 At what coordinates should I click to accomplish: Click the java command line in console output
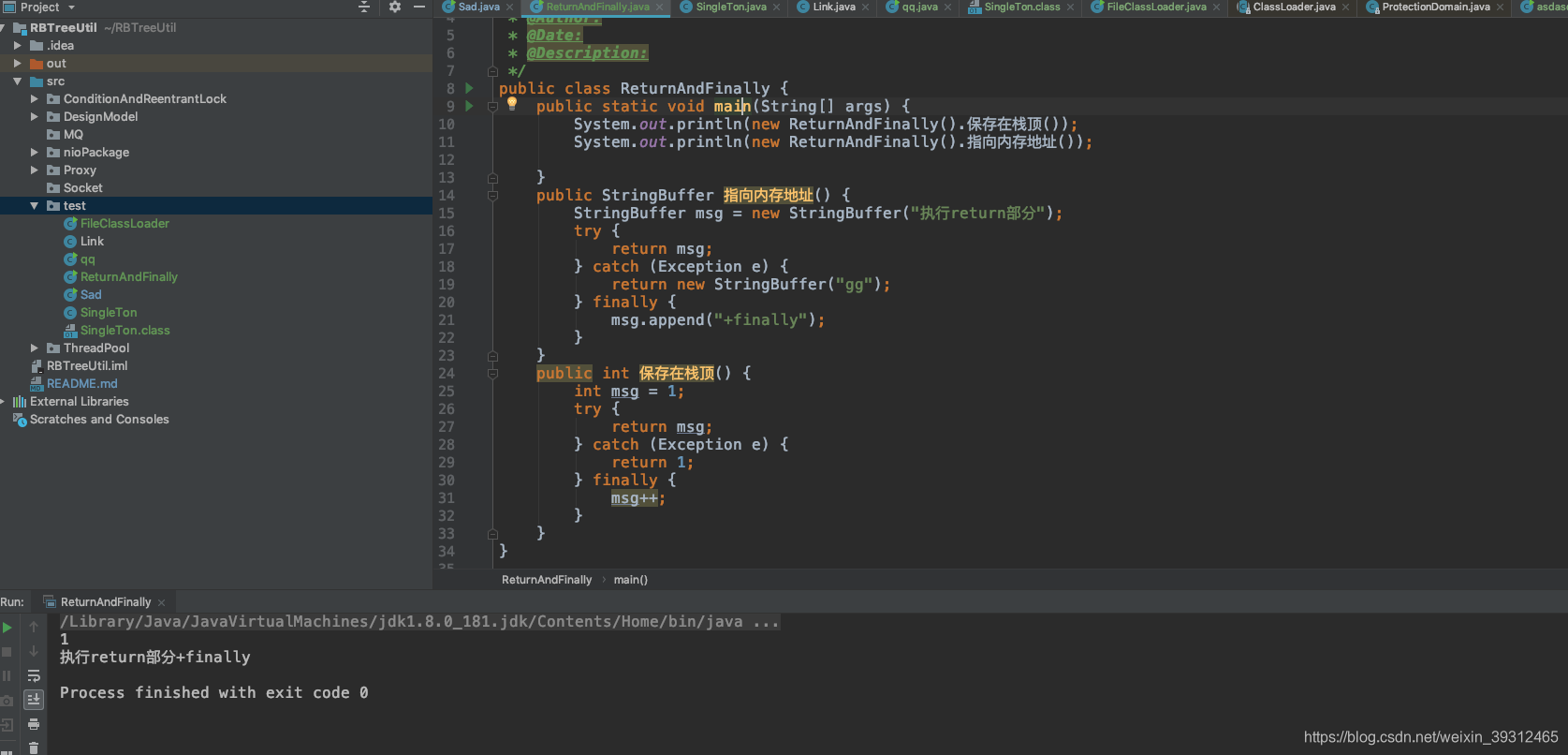[419, 622]
